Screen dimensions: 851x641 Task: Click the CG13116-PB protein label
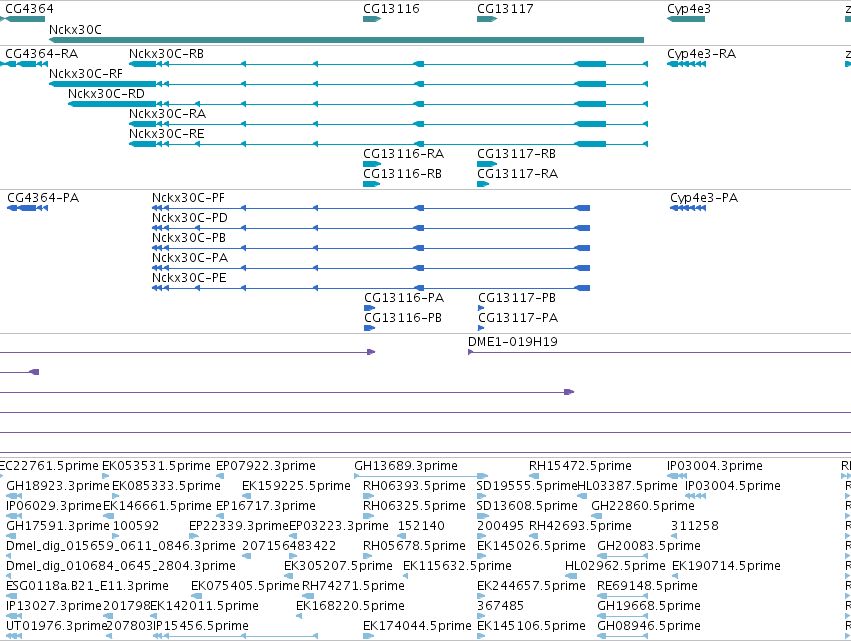[403, 318]
